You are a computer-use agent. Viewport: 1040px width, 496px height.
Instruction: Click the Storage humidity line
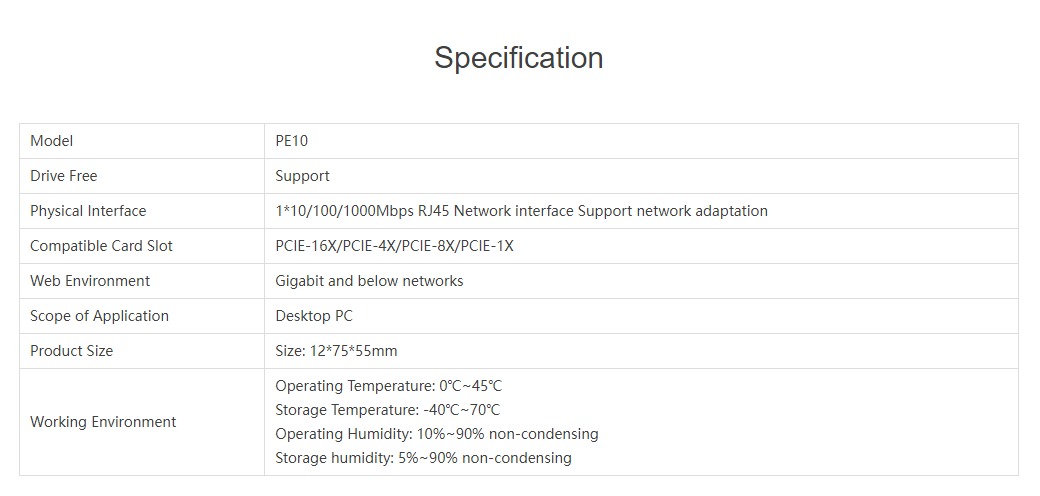coord(423,458)
